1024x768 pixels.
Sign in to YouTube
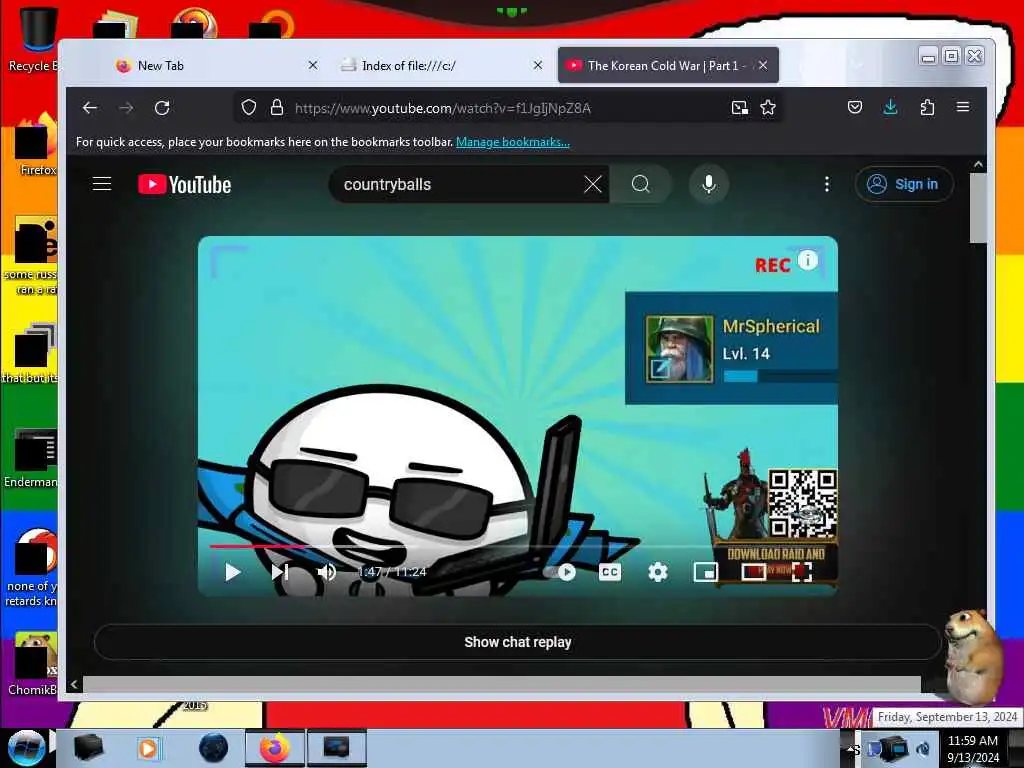[904, 184]
